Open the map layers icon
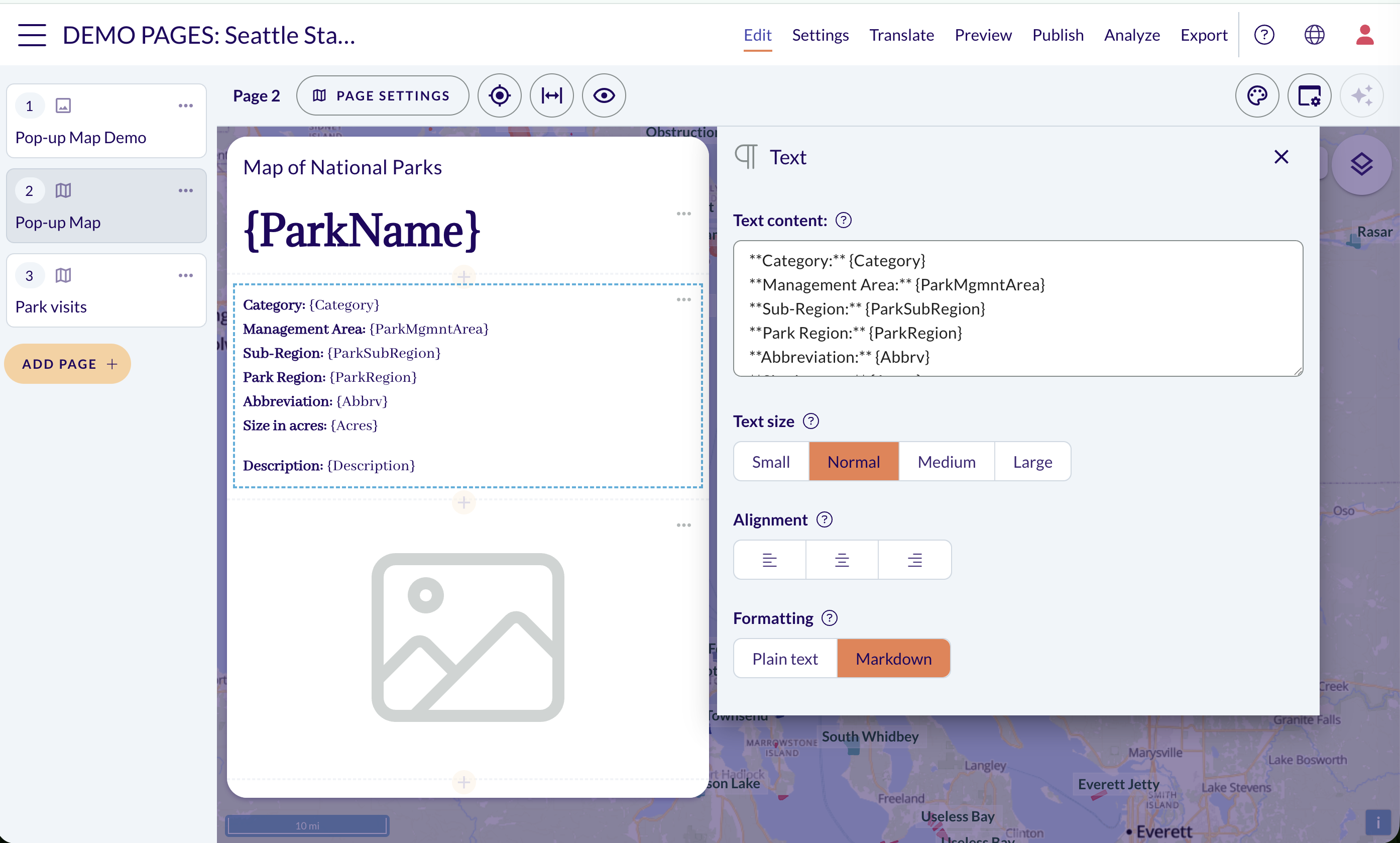This screenshot has width=1400, height=843. click(x=1361, y=165)
